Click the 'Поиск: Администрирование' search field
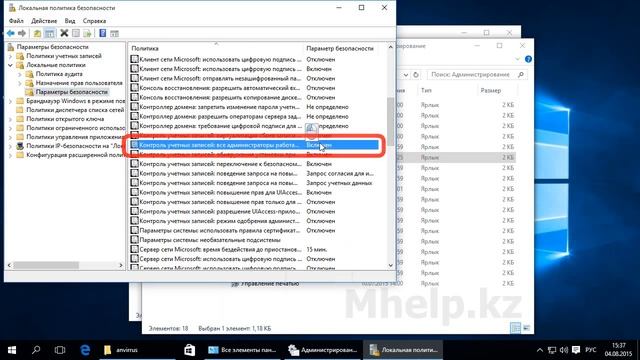This screenshot has height=360, width=640. click(470, 75)
